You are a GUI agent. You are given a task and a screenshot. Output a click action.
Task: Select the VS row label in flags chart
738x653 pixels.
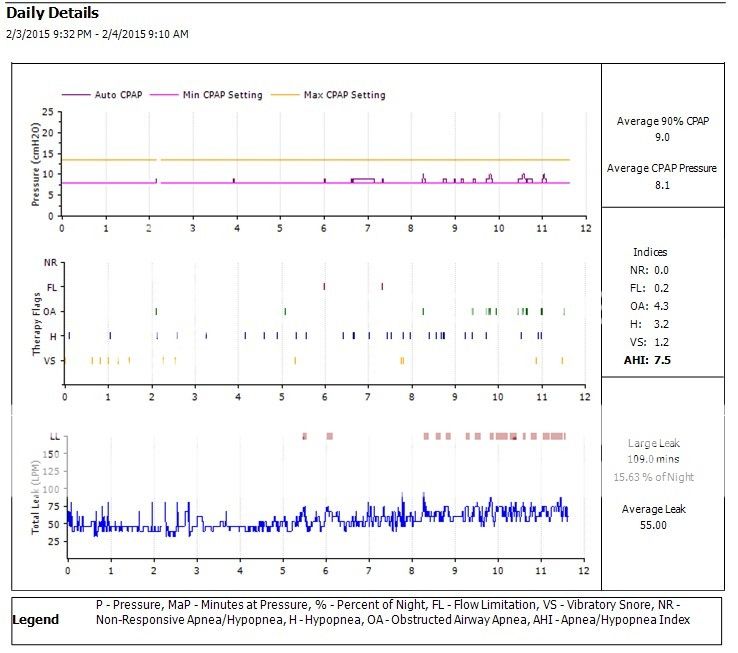pos(51,360)
